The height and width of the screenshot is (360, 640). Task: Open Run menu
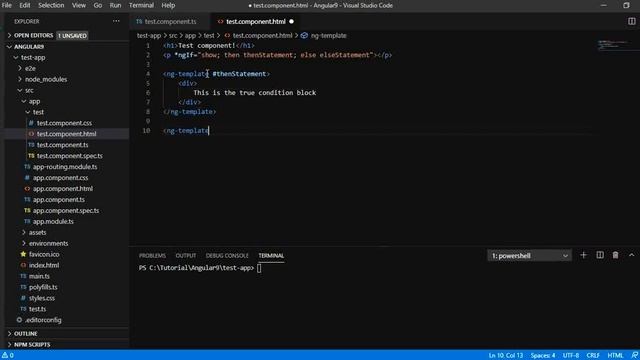click(115, 5)
